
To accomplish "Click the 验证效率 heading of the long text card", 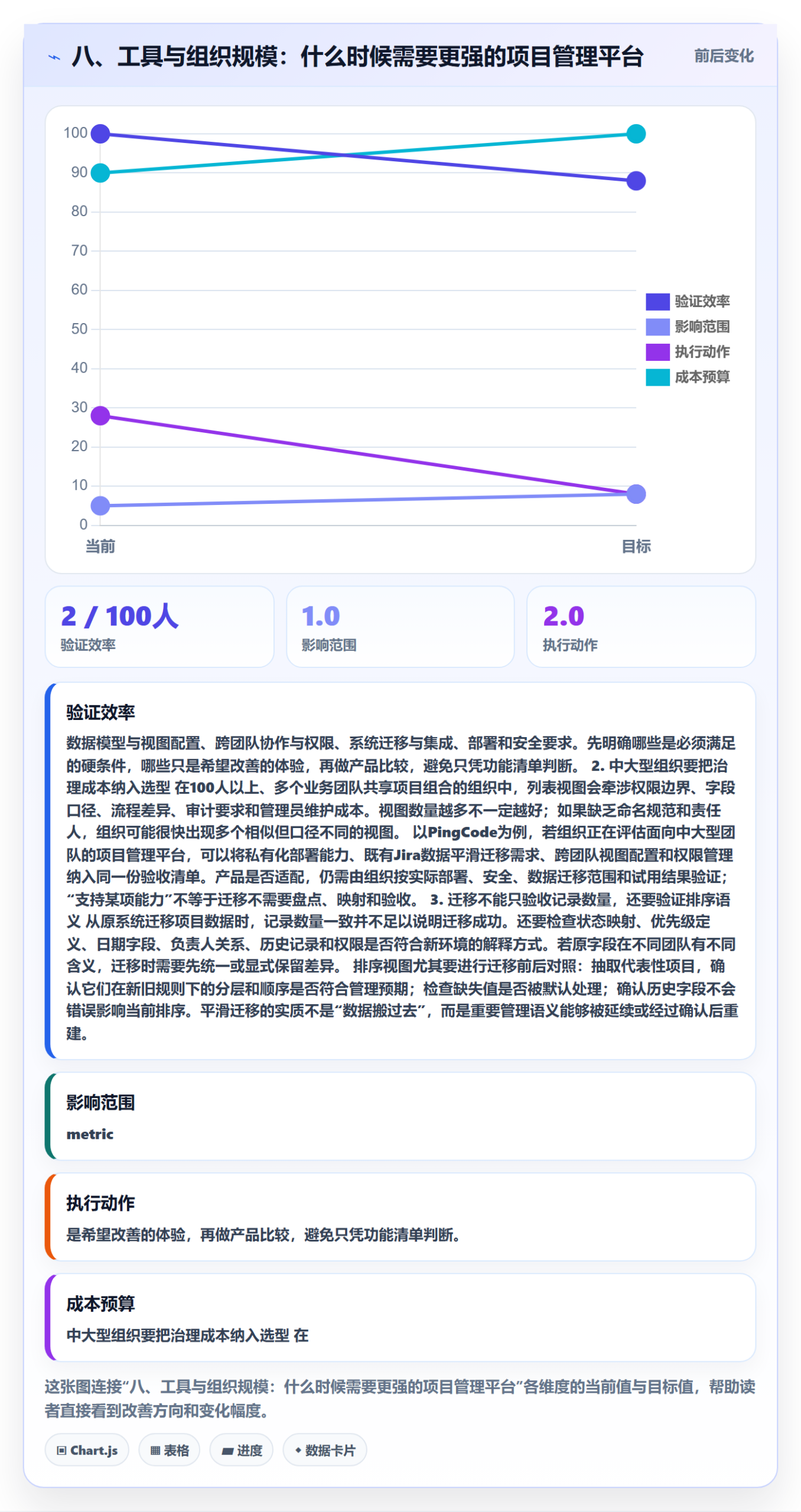I will (100, 712).
